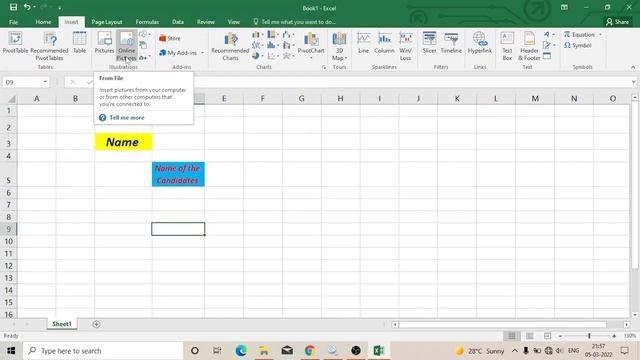
Task: Switch to Page Layout view in status bar
Action: pyautogui.click(x=529, y=336)
